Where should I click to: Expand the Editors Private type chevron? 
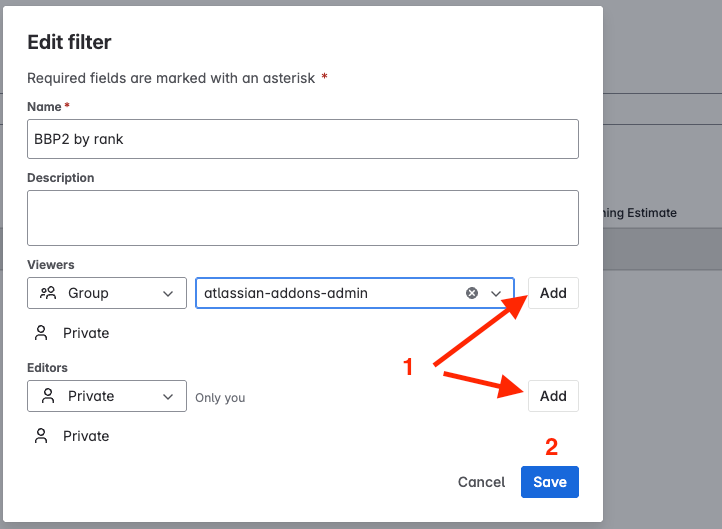click(168, 396)
